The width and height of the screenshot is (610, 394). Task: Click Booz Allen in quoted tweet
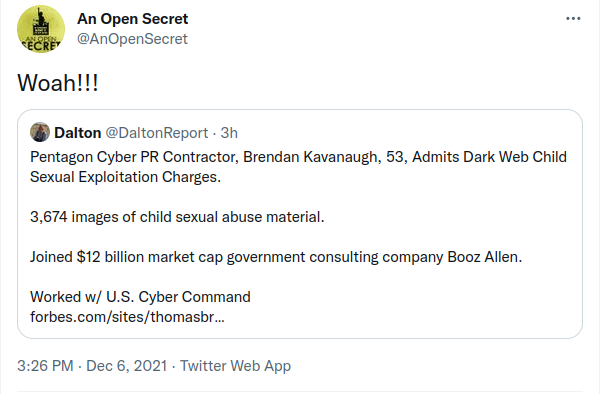(484, 257)
